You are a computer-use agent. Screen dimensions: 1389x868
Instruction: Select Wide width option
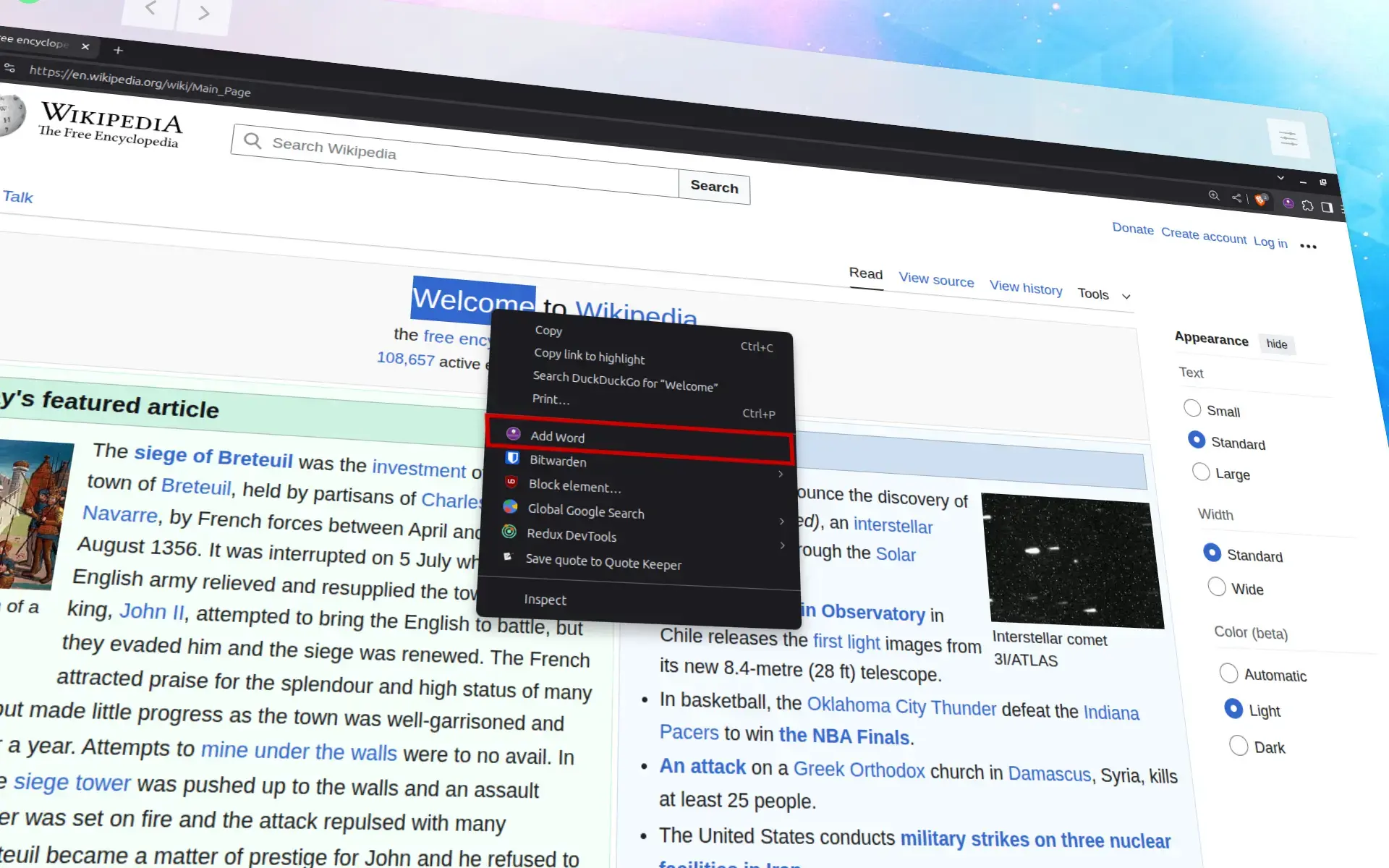[x=1217, y=587]
